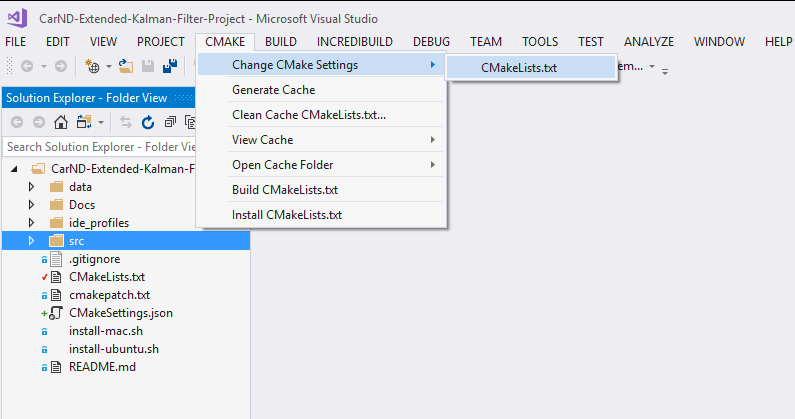Expand the Docs folder arrow

pyautogui.click(x=31, y=205)
